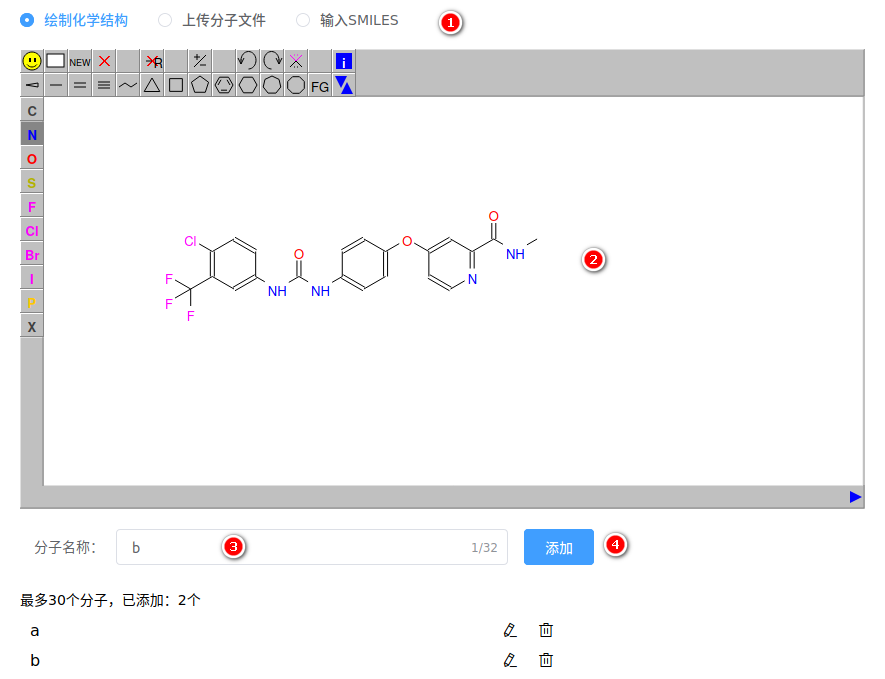Select the benzene ring tool
885x679 pixels.
point(224,86)
